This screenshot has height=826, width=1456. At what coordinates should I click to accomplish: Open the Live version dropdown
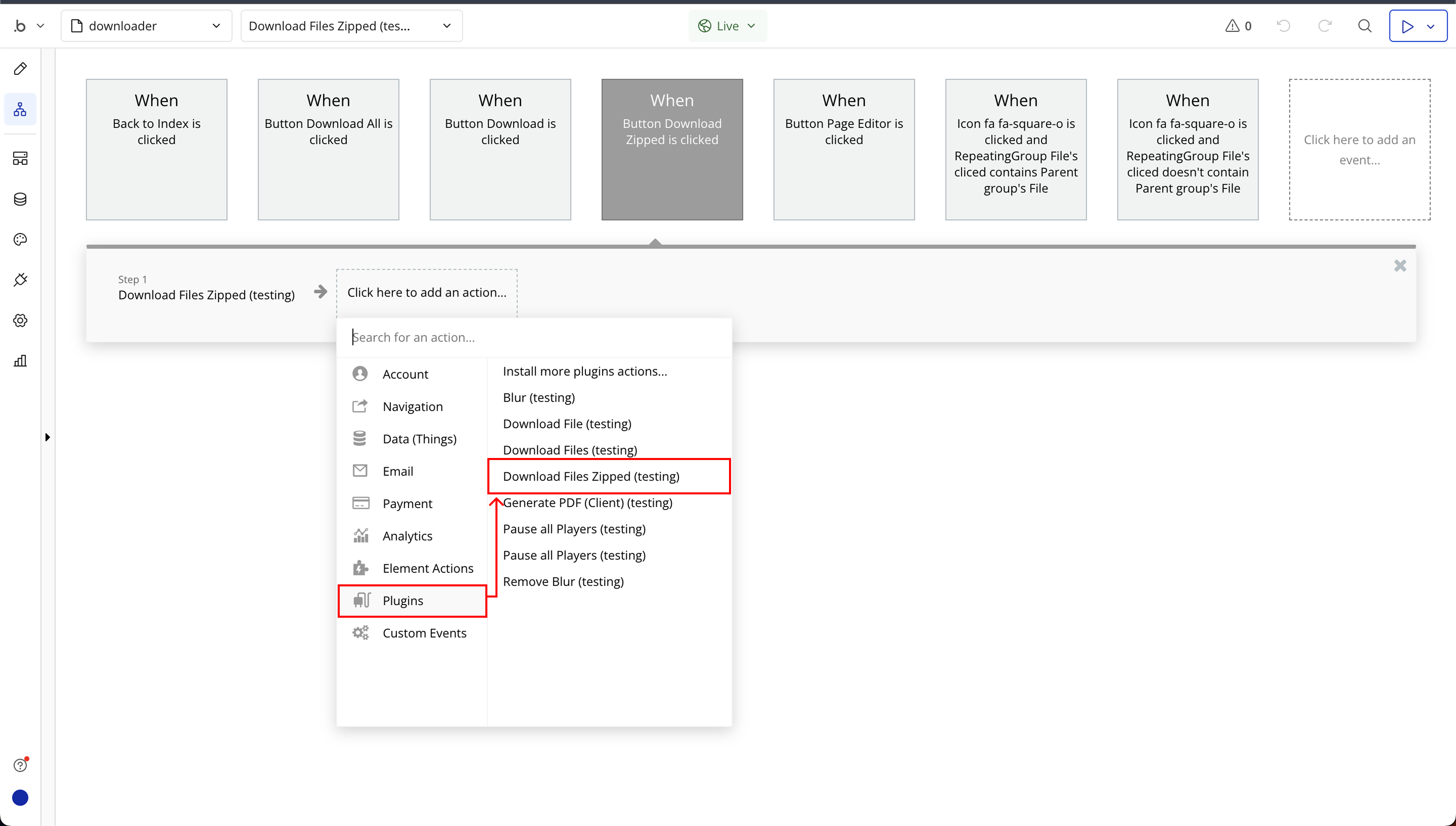(x=727, y=26)
